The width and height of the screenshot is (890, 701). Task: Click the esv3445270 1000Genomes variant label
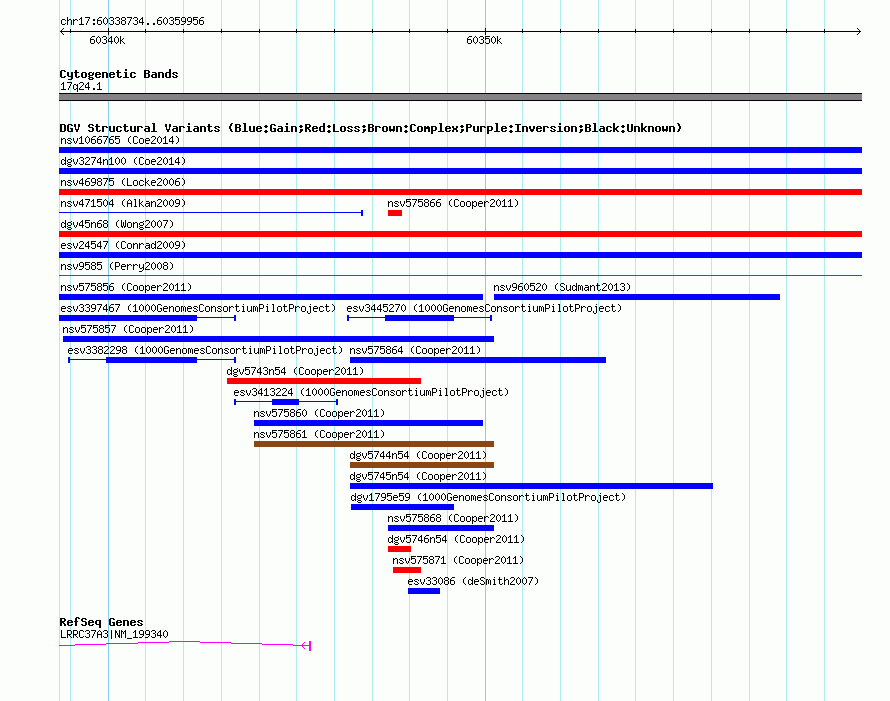coord(484,308)
